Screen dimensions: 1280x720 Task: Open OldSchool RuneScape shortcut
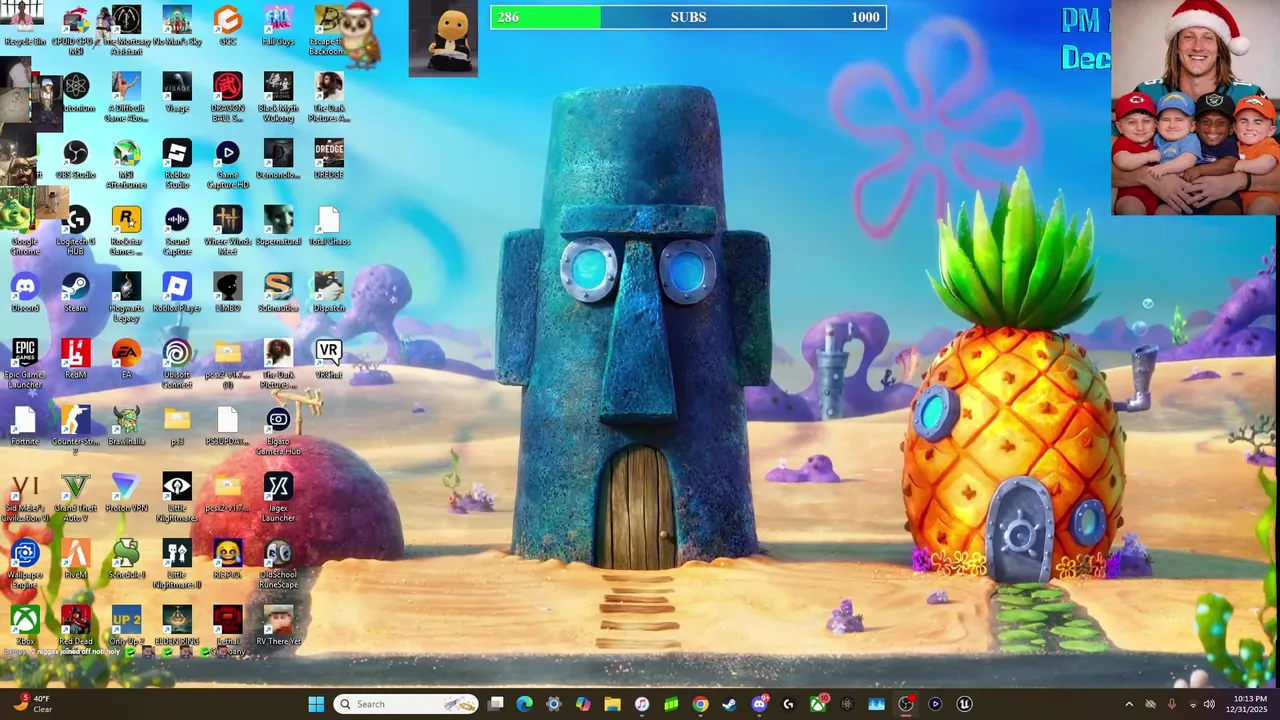(x=278, y=564)
